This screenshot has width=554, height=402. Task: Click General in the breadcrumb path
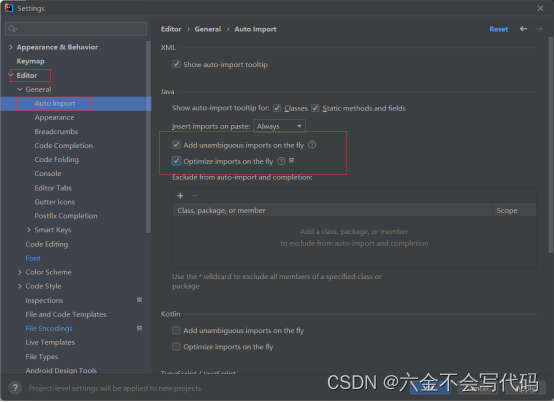point(208,29)
